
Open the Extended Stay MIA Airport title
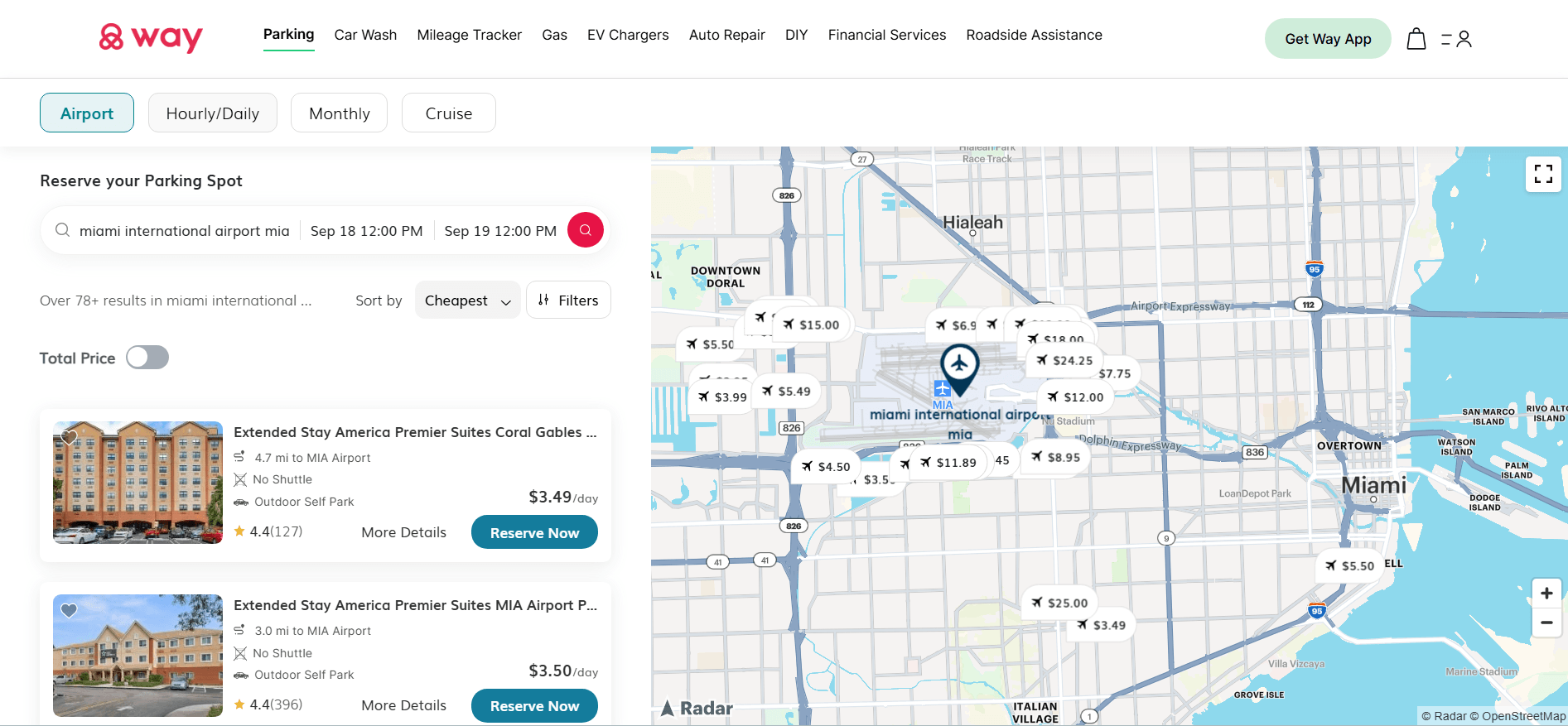click(415, 605)
